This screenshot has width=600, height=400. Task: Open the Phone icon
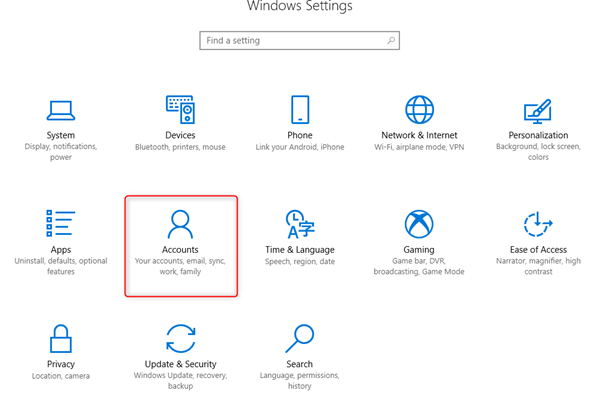coord(300,110)
